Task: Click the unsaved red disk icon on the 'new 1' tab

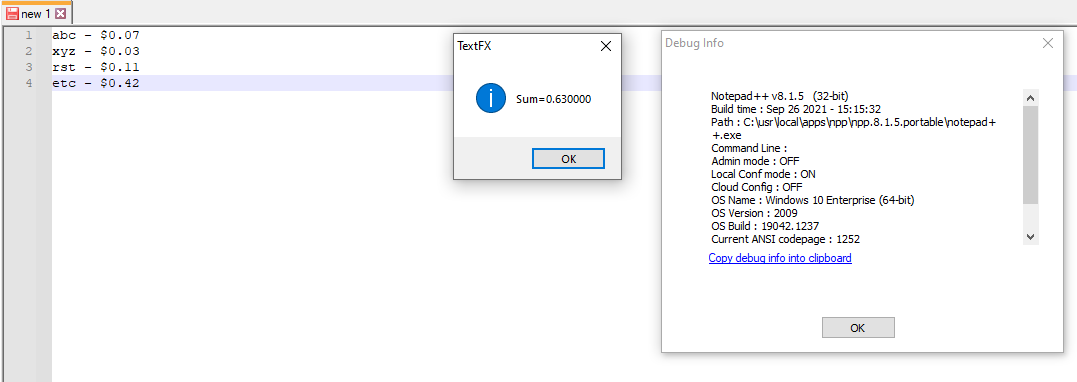Action: (13, 14)
